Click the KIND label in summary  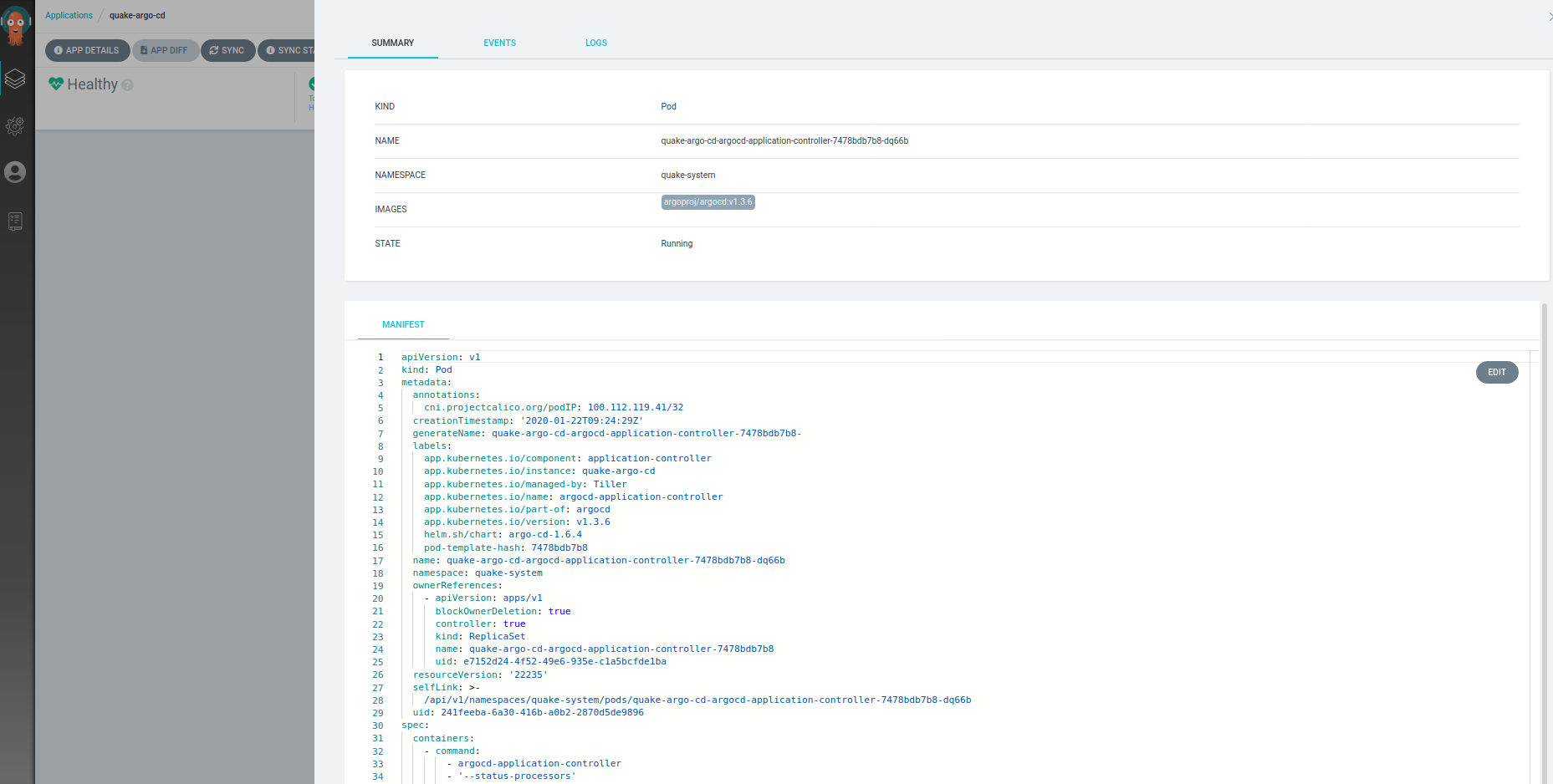coord(385,106)
